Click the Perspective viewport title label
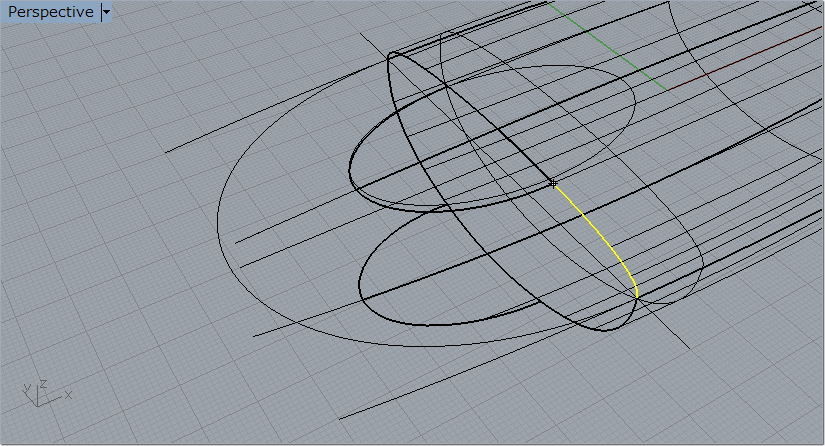The height and width of the screenshot is (446, 825). click(51, 12)
